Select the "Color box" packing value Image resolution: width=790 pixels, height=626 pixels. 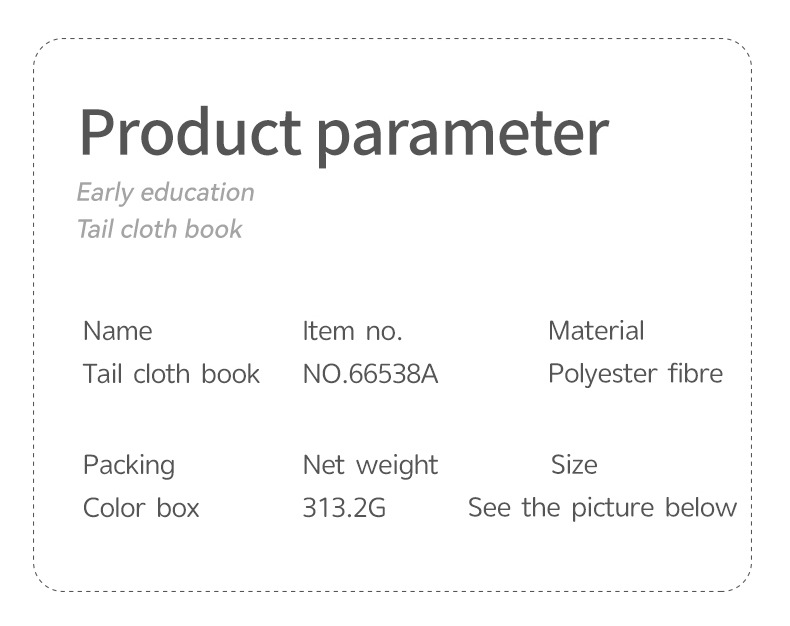(141, 508)
